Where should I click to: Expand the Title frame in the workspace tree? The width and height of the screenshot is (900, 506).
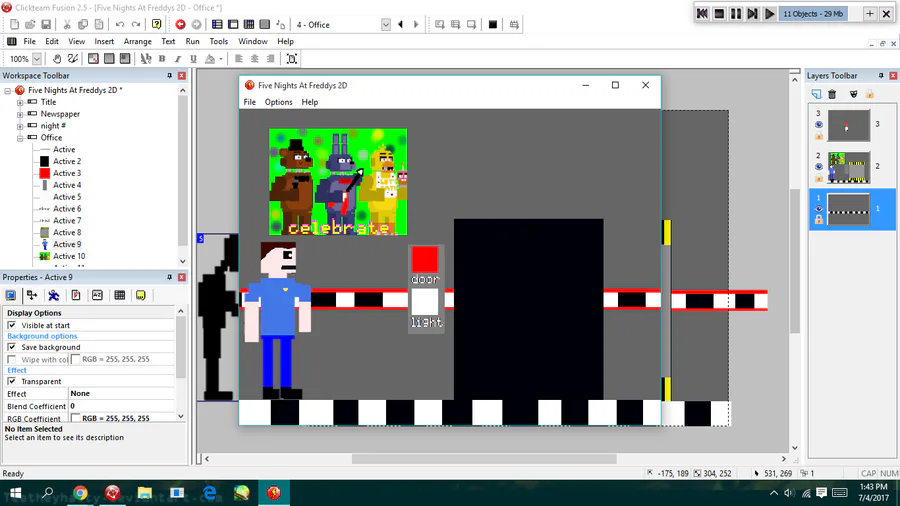[20, 102]
